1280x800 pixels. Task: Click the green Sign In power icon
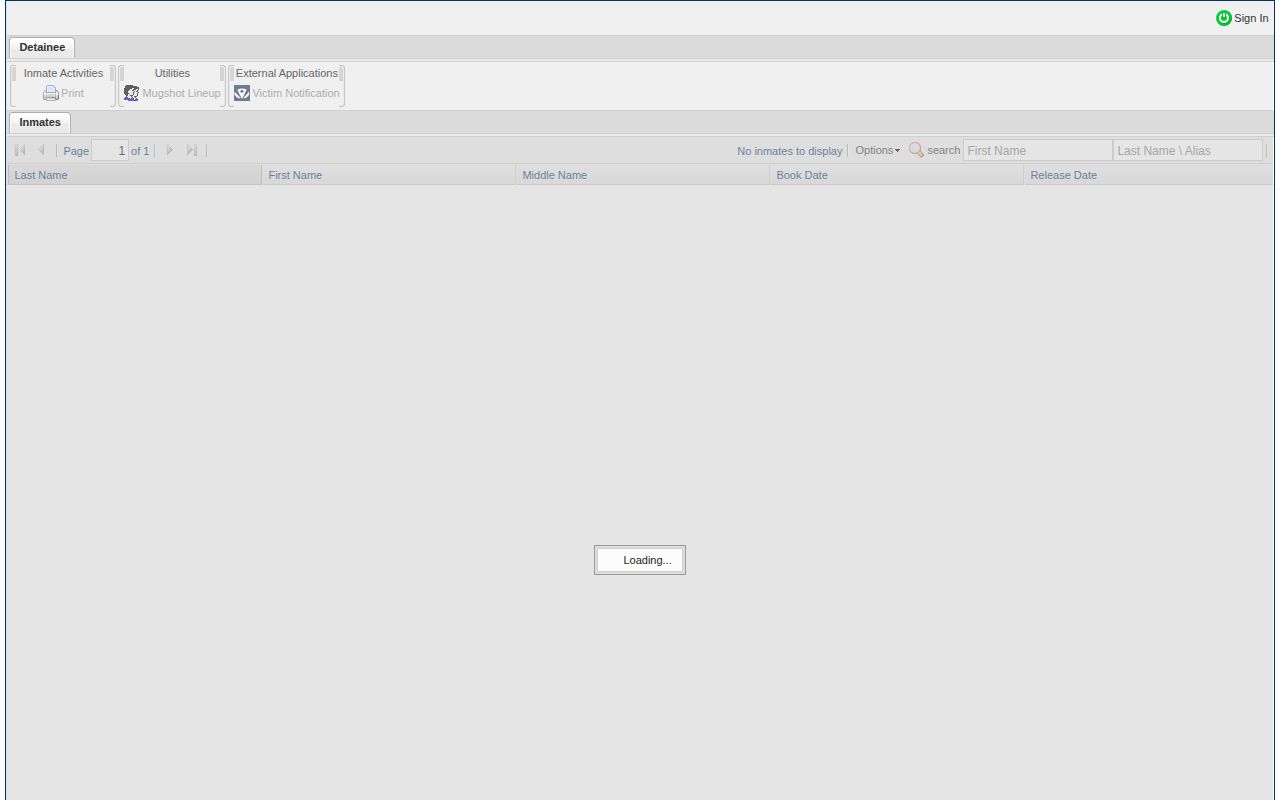click(x=1224, y=18)
